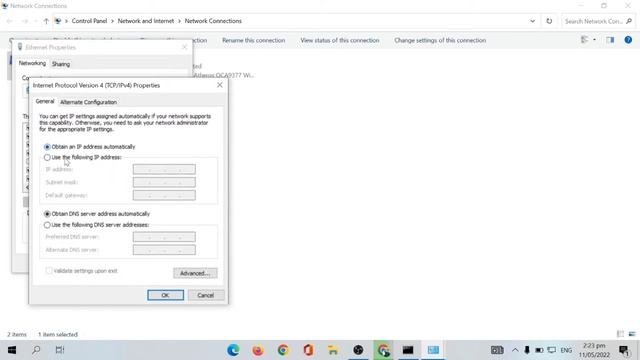
Task: Launch Google Chrome from taskbar
Action: 283,350
